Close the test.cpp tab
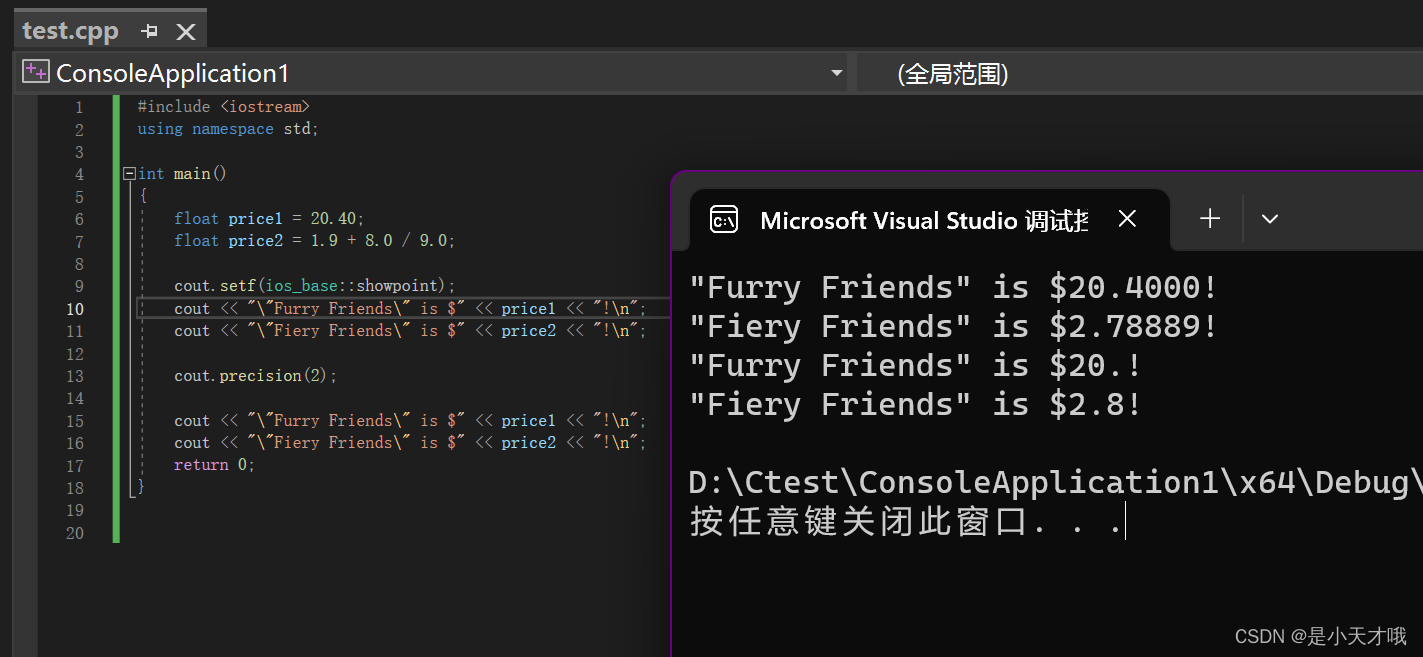The height and width of the screenshot is (657, 1423). 186,31
